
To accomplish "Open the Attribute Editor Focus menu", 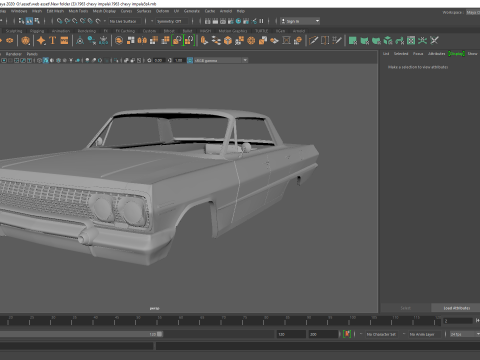I will coord(418,54).
